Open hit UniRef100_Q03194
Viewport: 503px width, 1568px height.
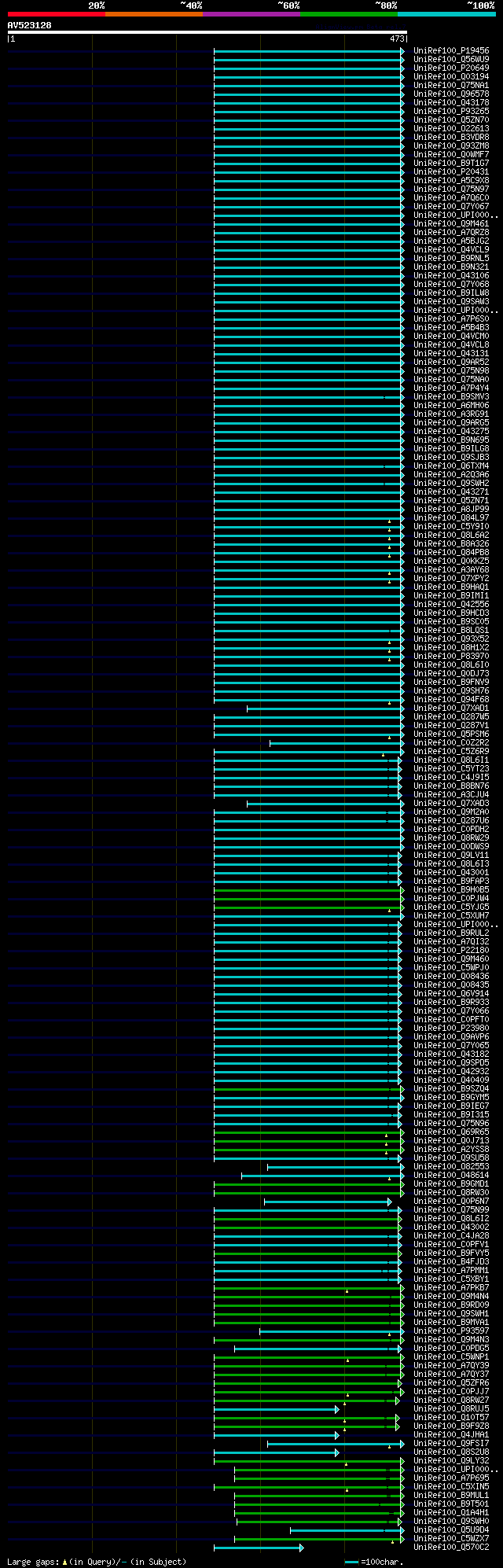(451, 76)
